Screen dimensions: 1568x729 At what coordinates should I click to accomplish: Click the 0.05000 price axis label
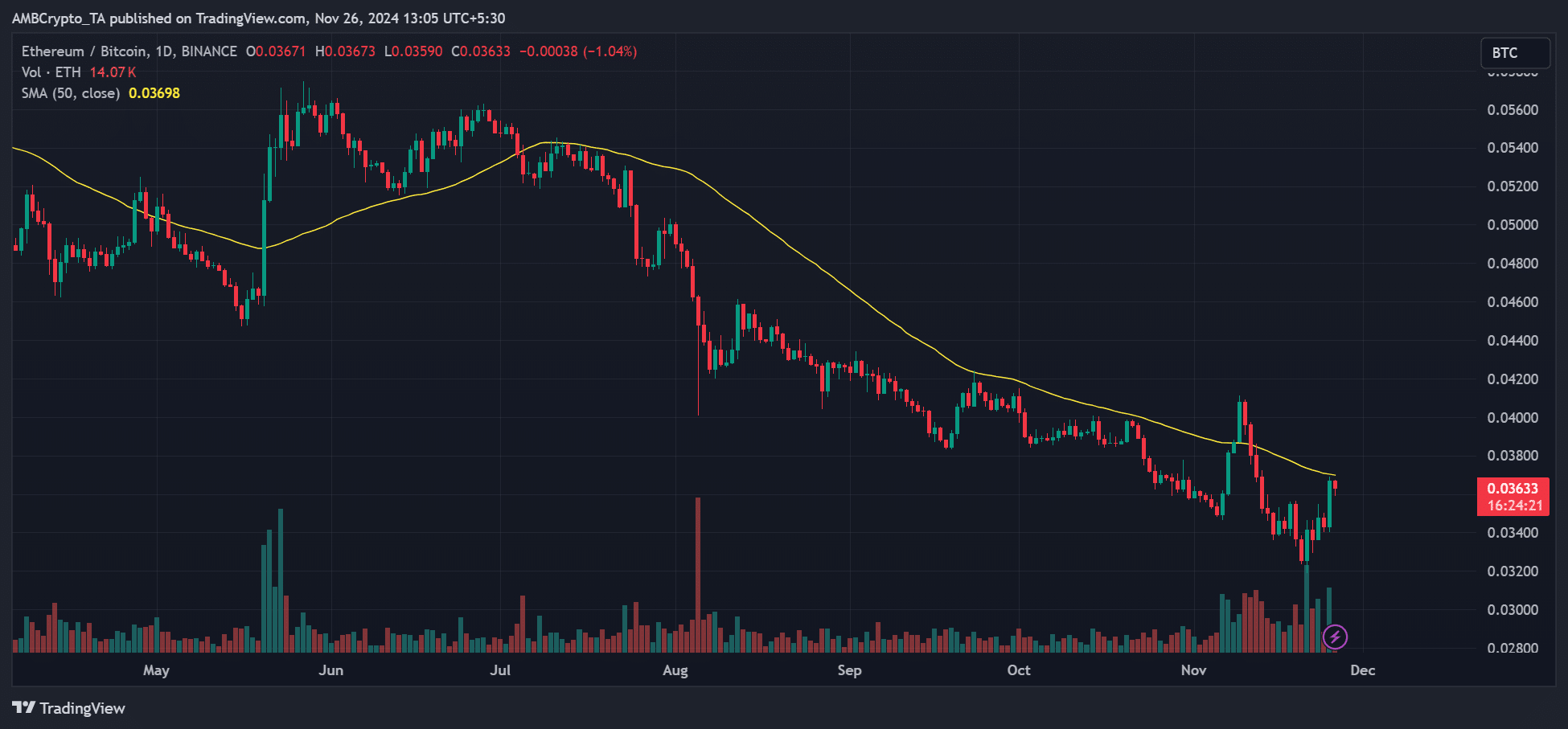[1513, 225]
